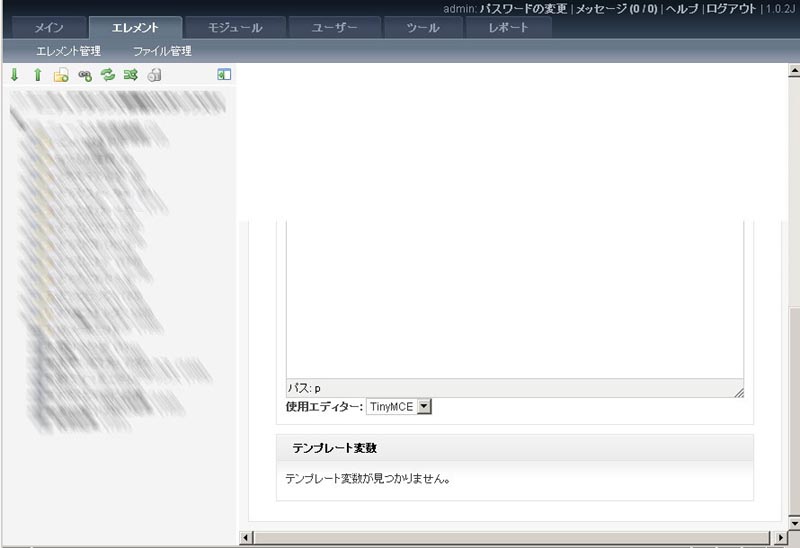Go to the ツール tab
The image size is (800, 548).
click(422, 28)
